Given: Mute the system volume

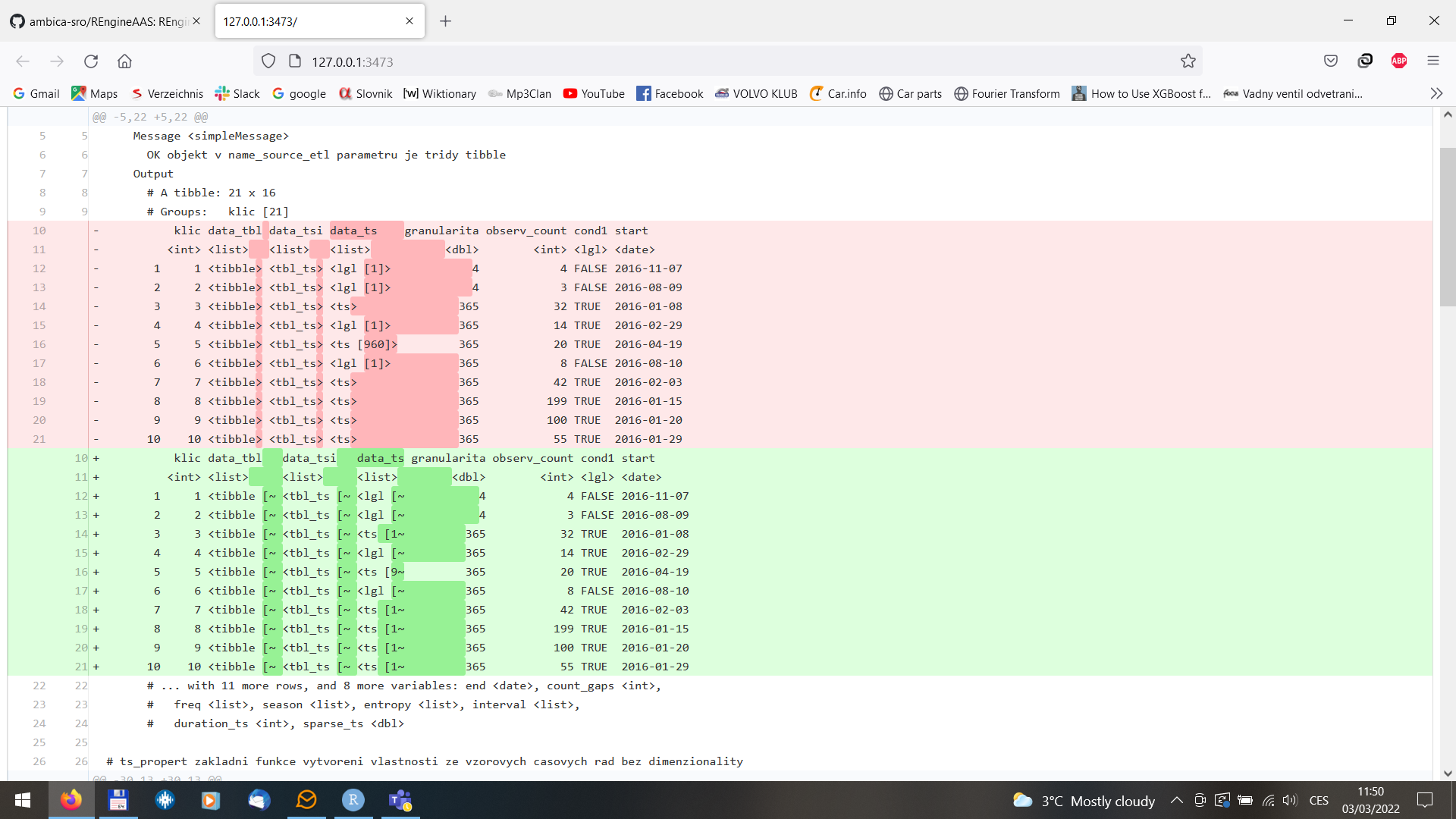Looking at the screenshot, I should (x=1289, y=801).
